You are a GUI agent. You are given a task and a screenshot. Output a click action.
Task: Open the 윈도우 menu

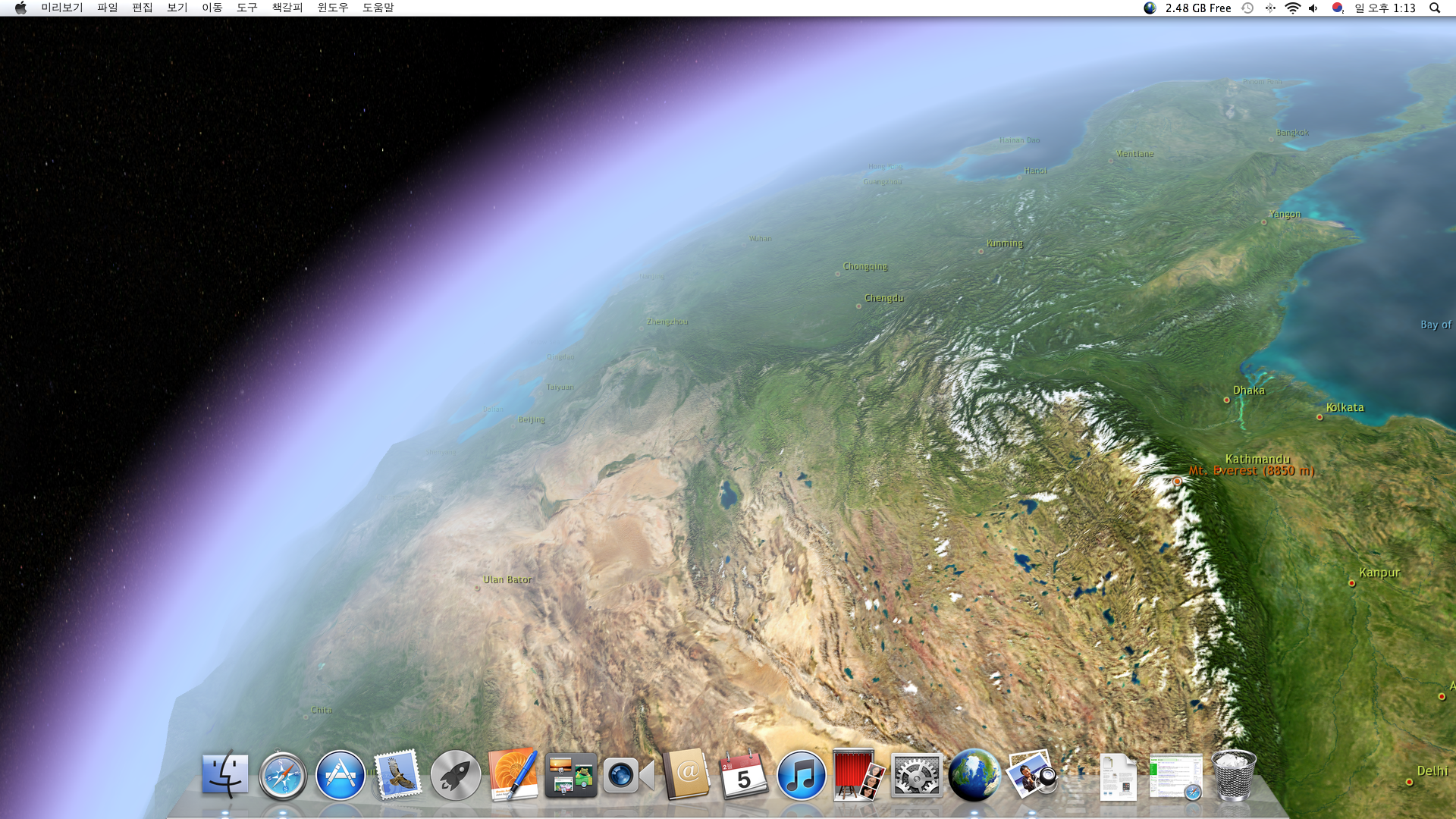(x=333, y=8)
